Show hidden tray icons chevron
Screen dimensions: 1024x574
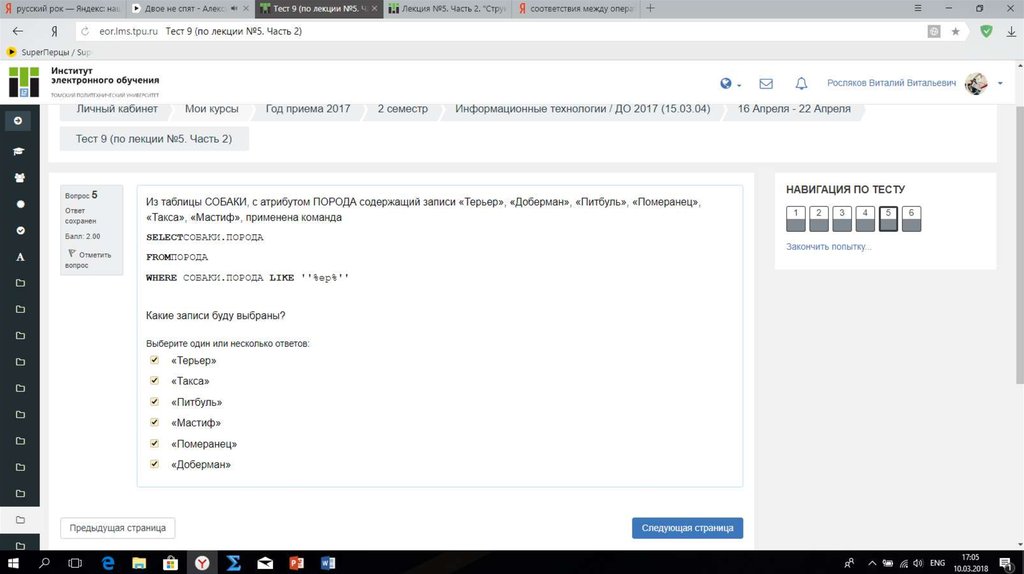[x=872, y=563]
